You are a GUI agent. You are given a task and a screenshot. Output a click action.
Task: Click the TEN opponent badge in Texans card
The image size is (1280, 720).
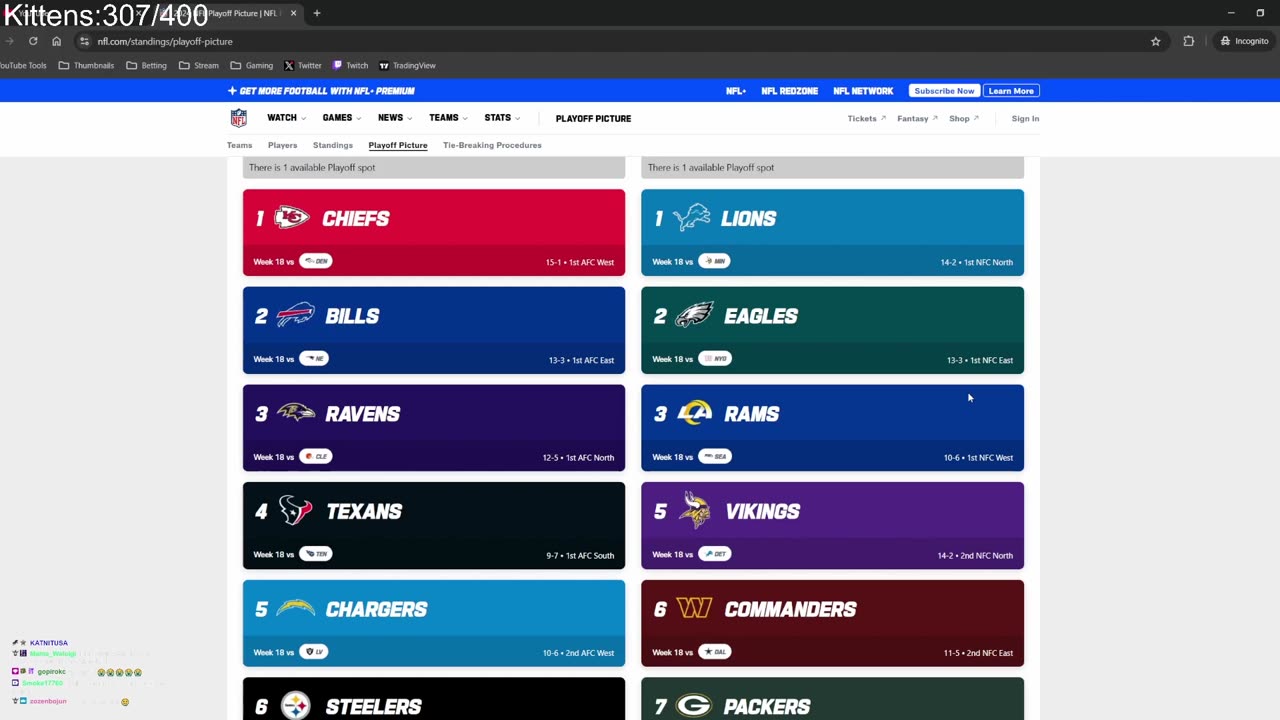tap(316, 554)
